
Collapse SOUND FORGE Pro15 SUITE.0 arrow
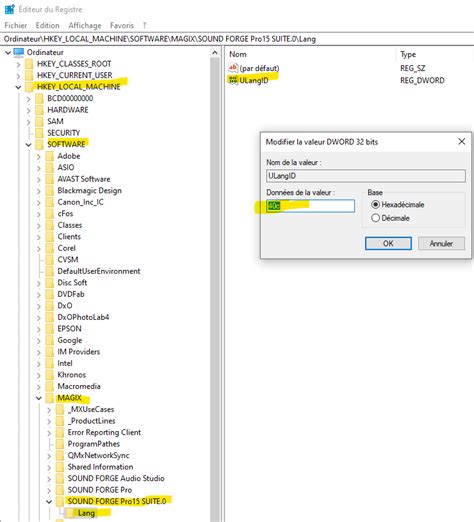pyautogui.click(x=49, y=502)
